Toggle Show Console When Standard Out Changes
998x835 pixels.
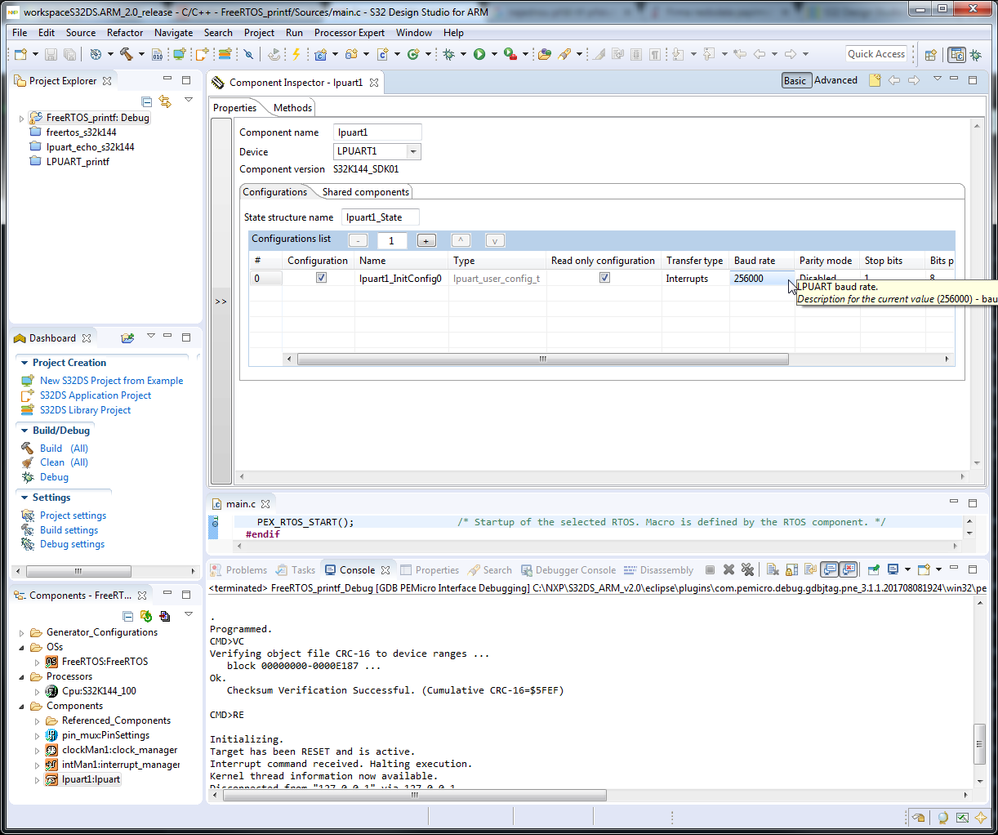[829, 570]
